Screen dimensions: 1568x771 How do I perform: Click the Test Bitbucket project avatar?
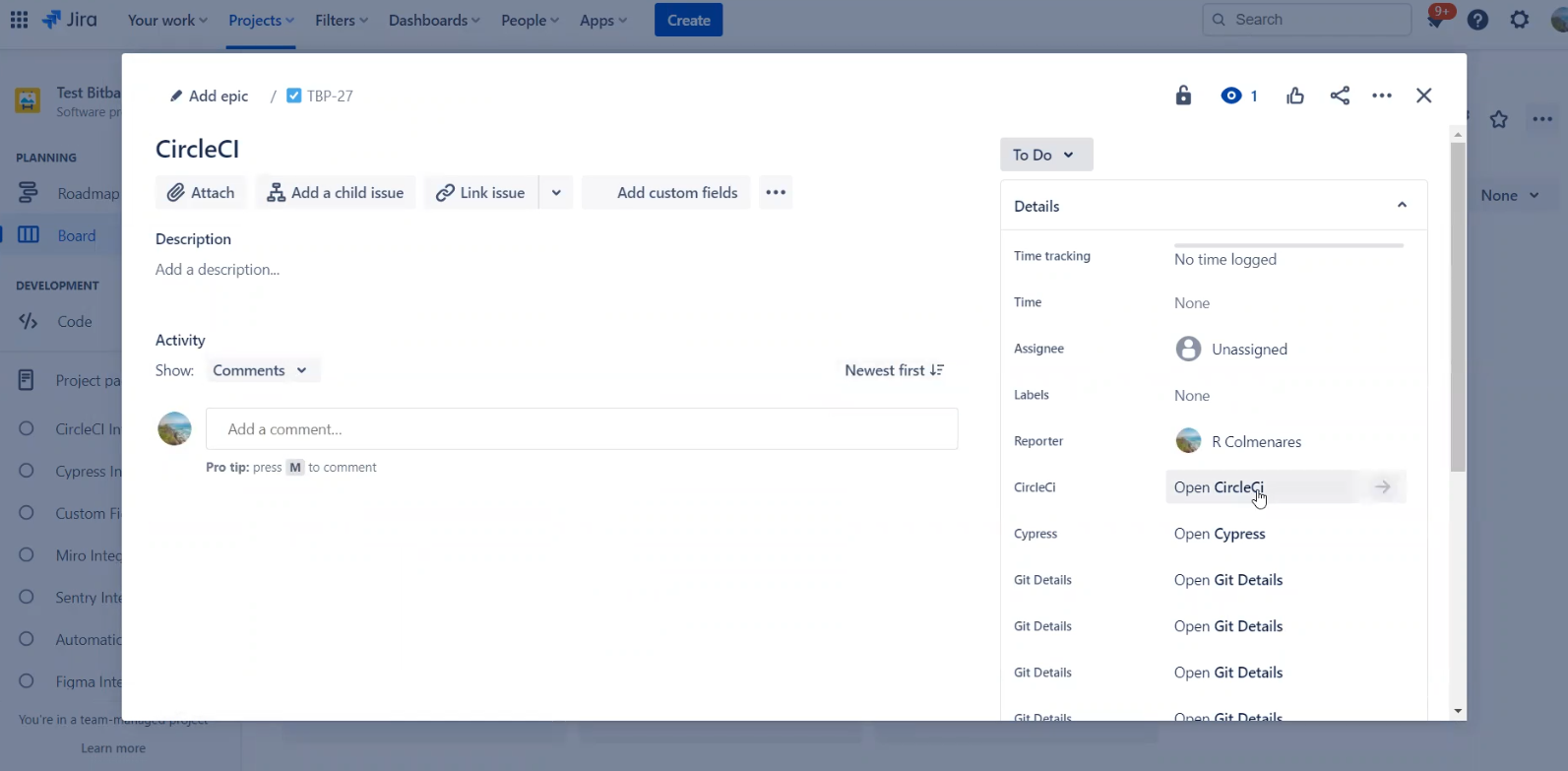click(28, 100)
